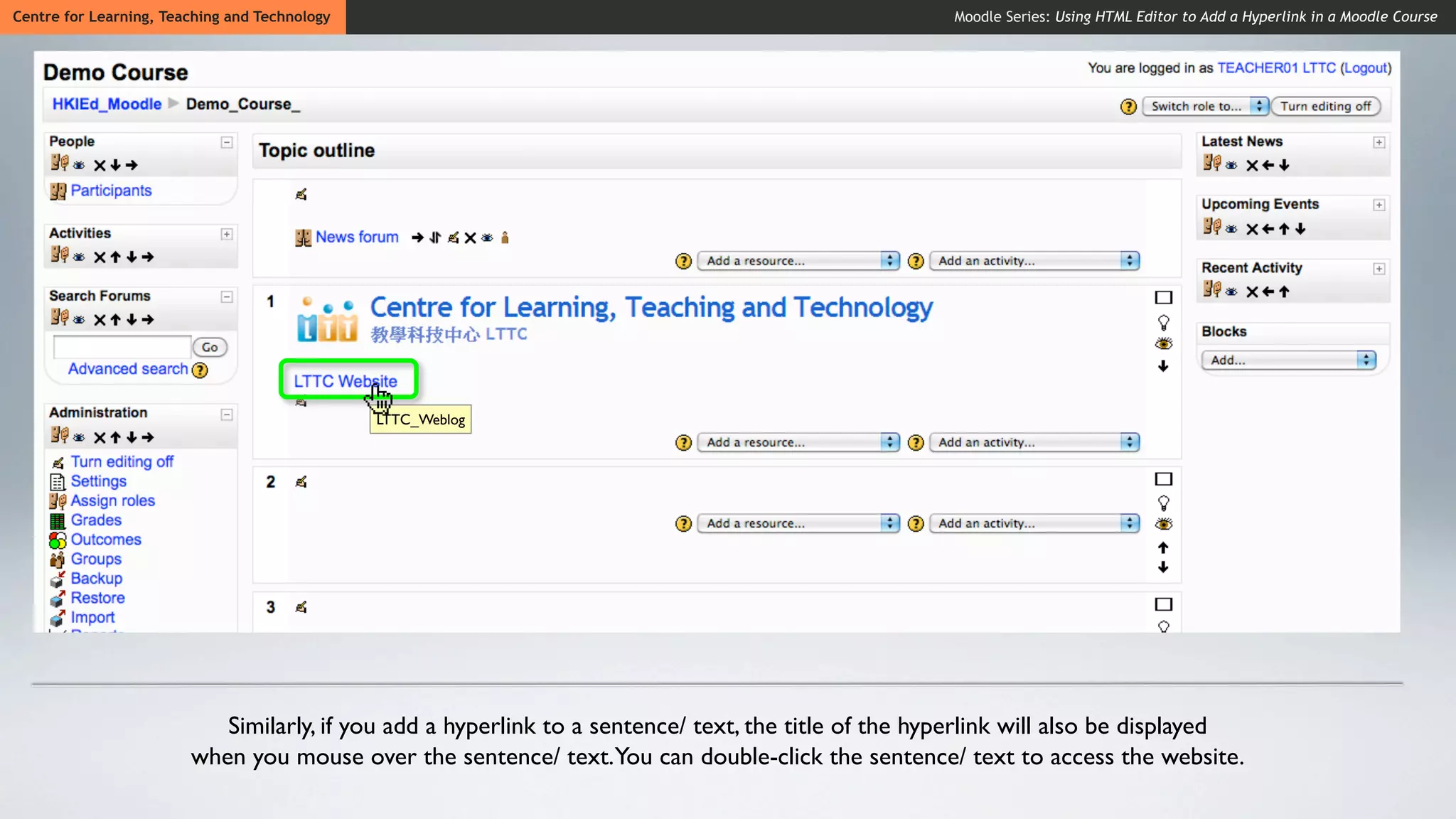Edit the News forum with the pencil icon
Viewport: 1456px width, 819px height.
tap(453, 237)
